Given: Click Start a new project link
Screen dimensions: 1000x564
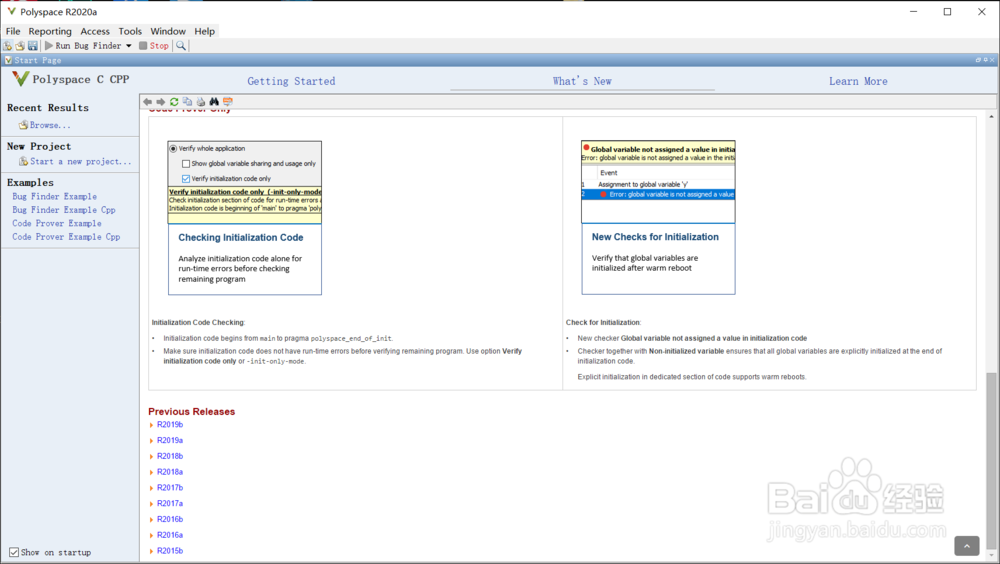Looking at the screenshot, I should pos(81,161).
